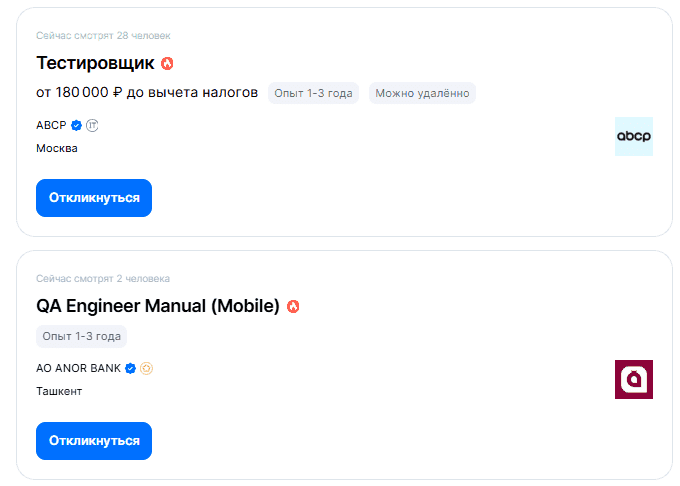Open the ANOR BANK company logo
This screenshot has height=486, width=680.
(633, 379)
